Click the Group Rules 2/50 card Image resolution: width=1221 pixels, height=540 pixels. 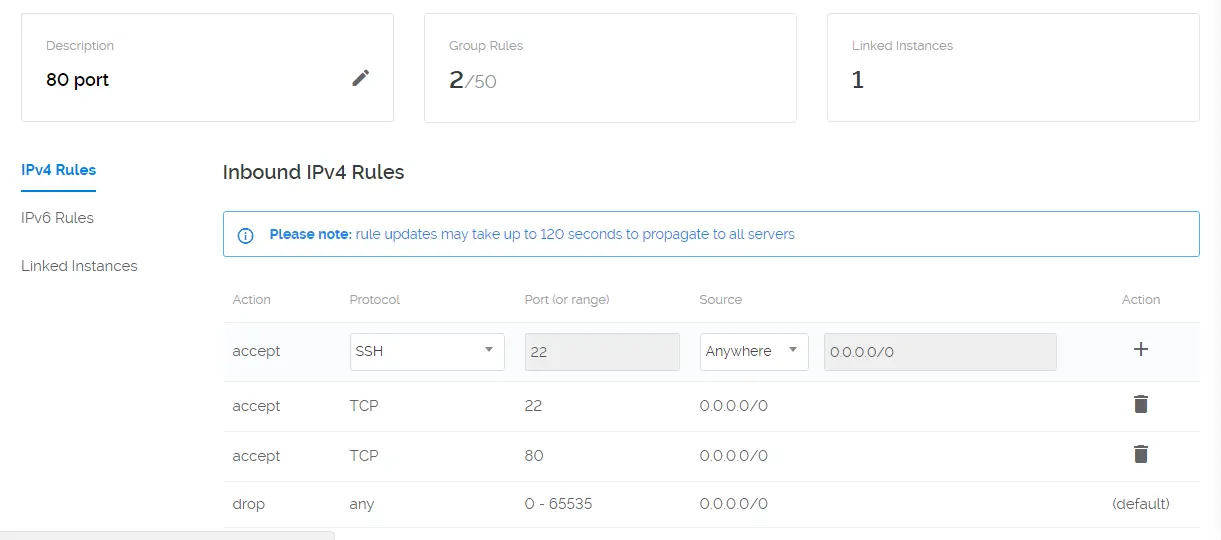coord(610,67)
